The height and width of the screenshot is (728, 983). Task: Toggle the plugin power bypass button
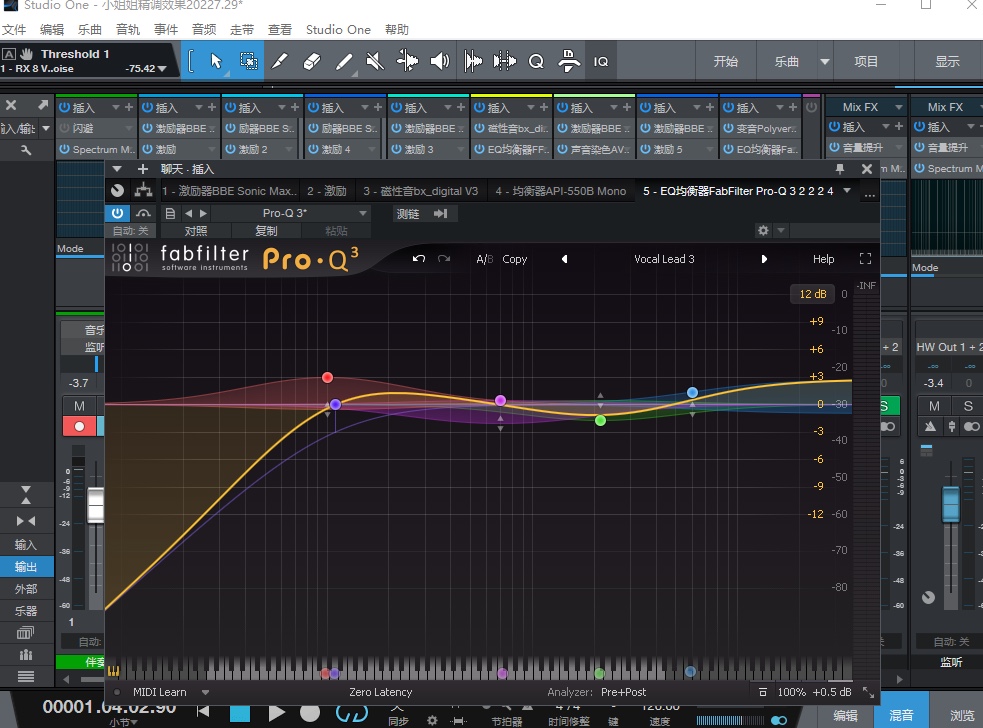click(x=117, y=213)
